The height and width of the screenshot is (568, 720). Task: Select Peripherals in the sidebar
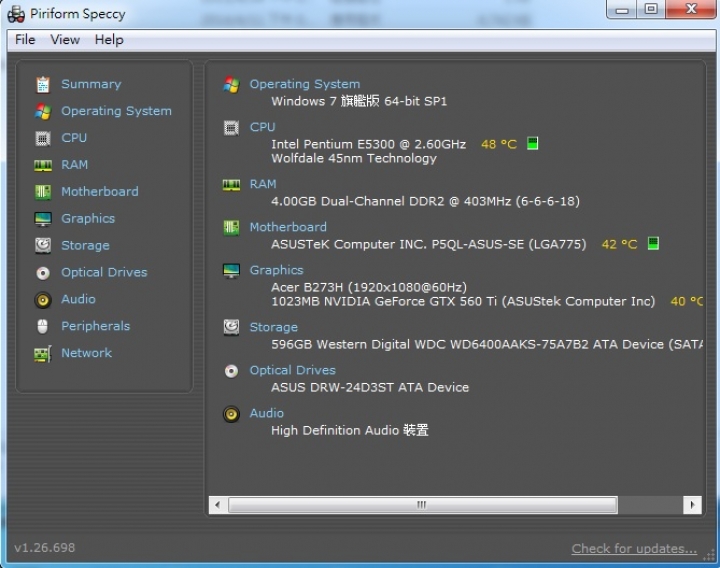click(x=96, y=326)
